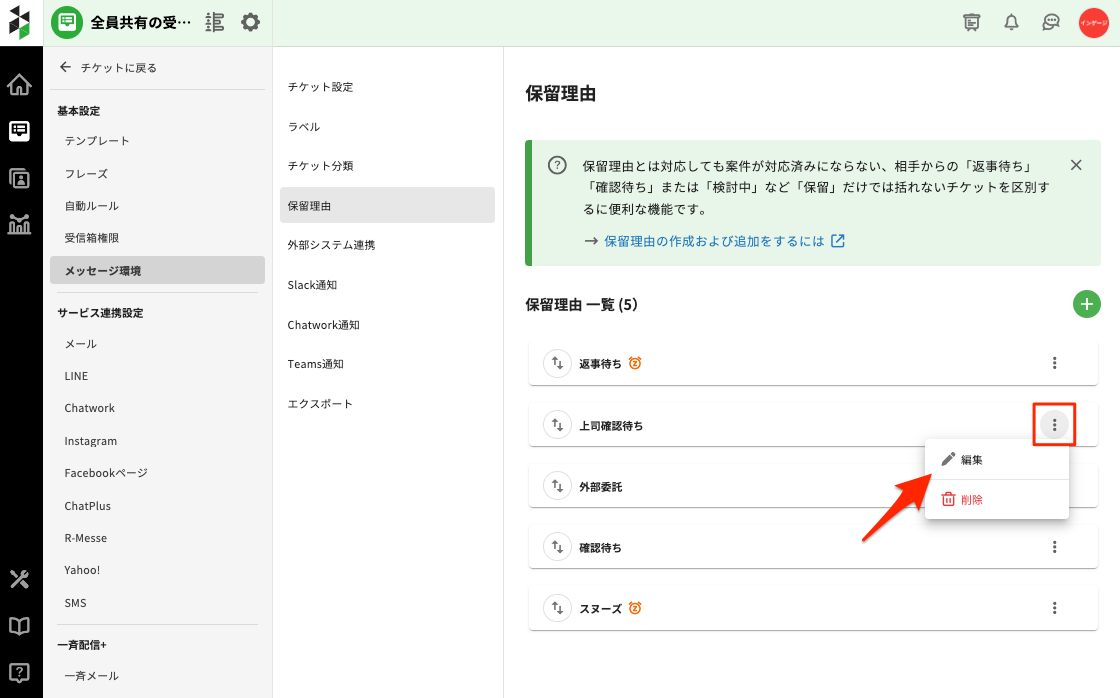Open three-dot menu for 確認待ち row
Screen dimensions: 1120x698
coord(1054,547)
